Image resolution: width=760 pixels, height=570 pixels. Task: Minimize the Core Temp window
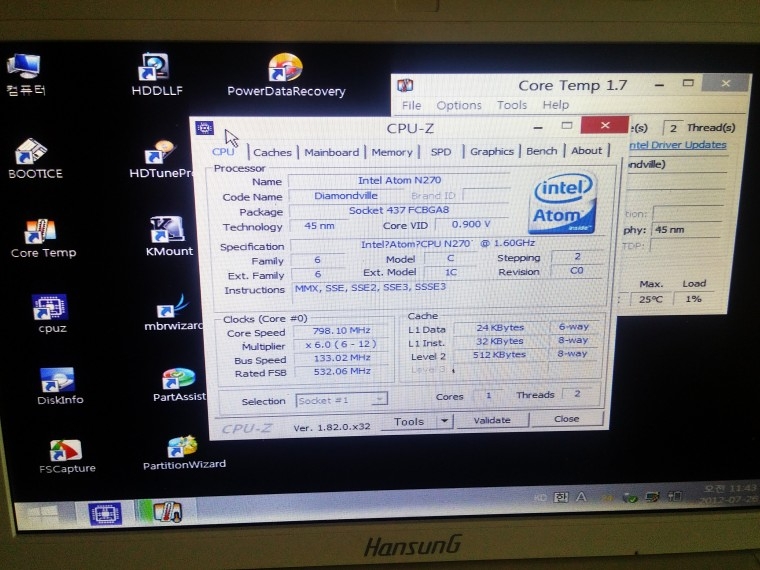coord(659,85)
